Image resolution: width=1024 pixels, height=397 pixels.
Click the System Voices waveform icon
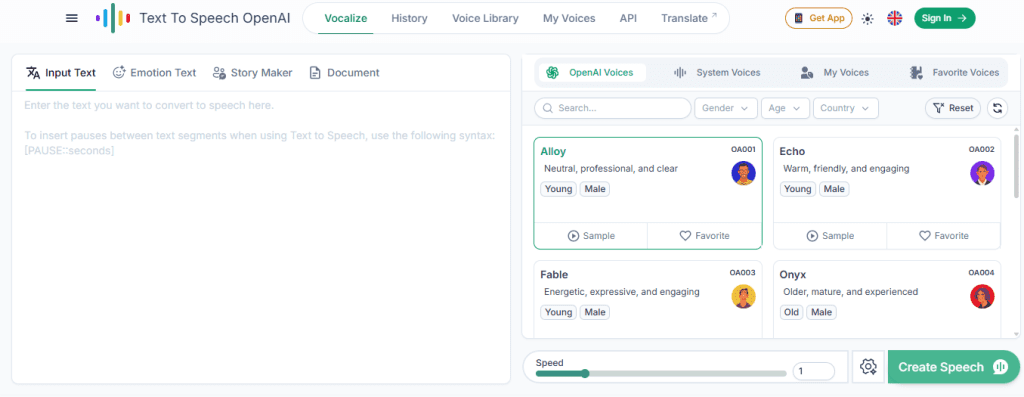click(680, 72)
